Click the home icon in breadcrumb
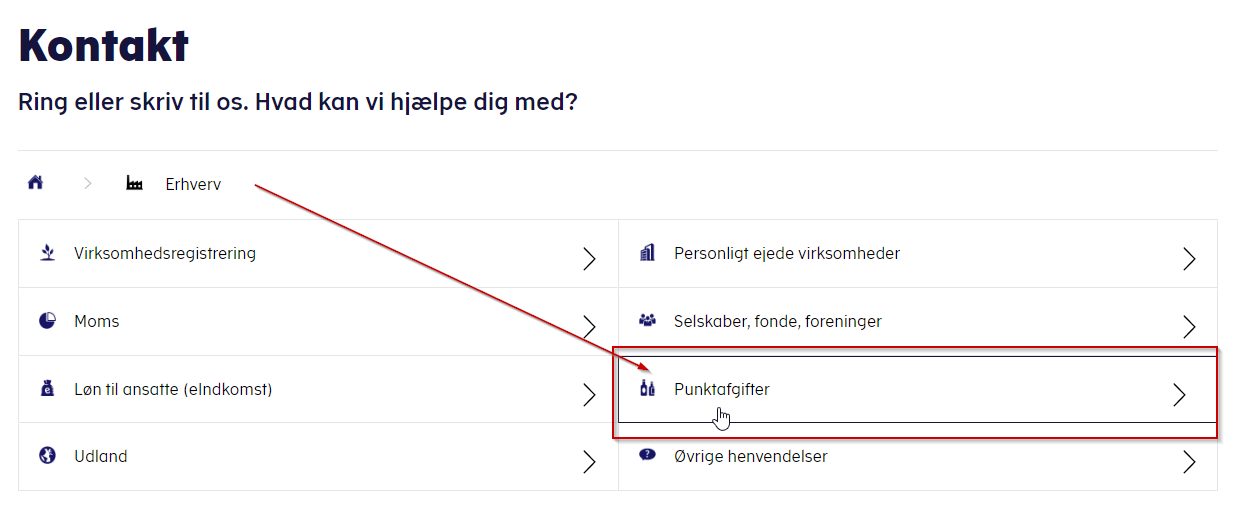This screenshot has width=1236, height=510. tap(36, 183)
